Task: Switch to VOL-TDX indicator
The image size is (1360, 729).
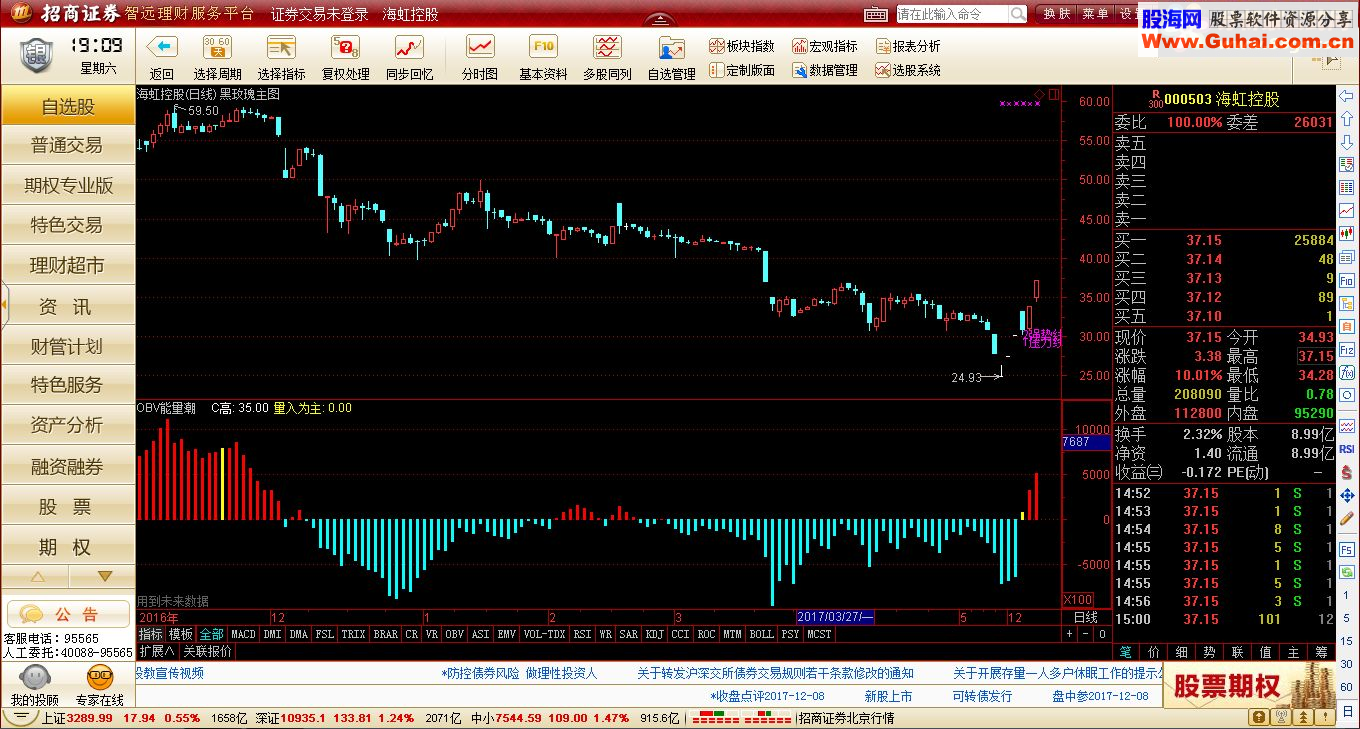Action: pyautogui.click(x=544, y=634)
